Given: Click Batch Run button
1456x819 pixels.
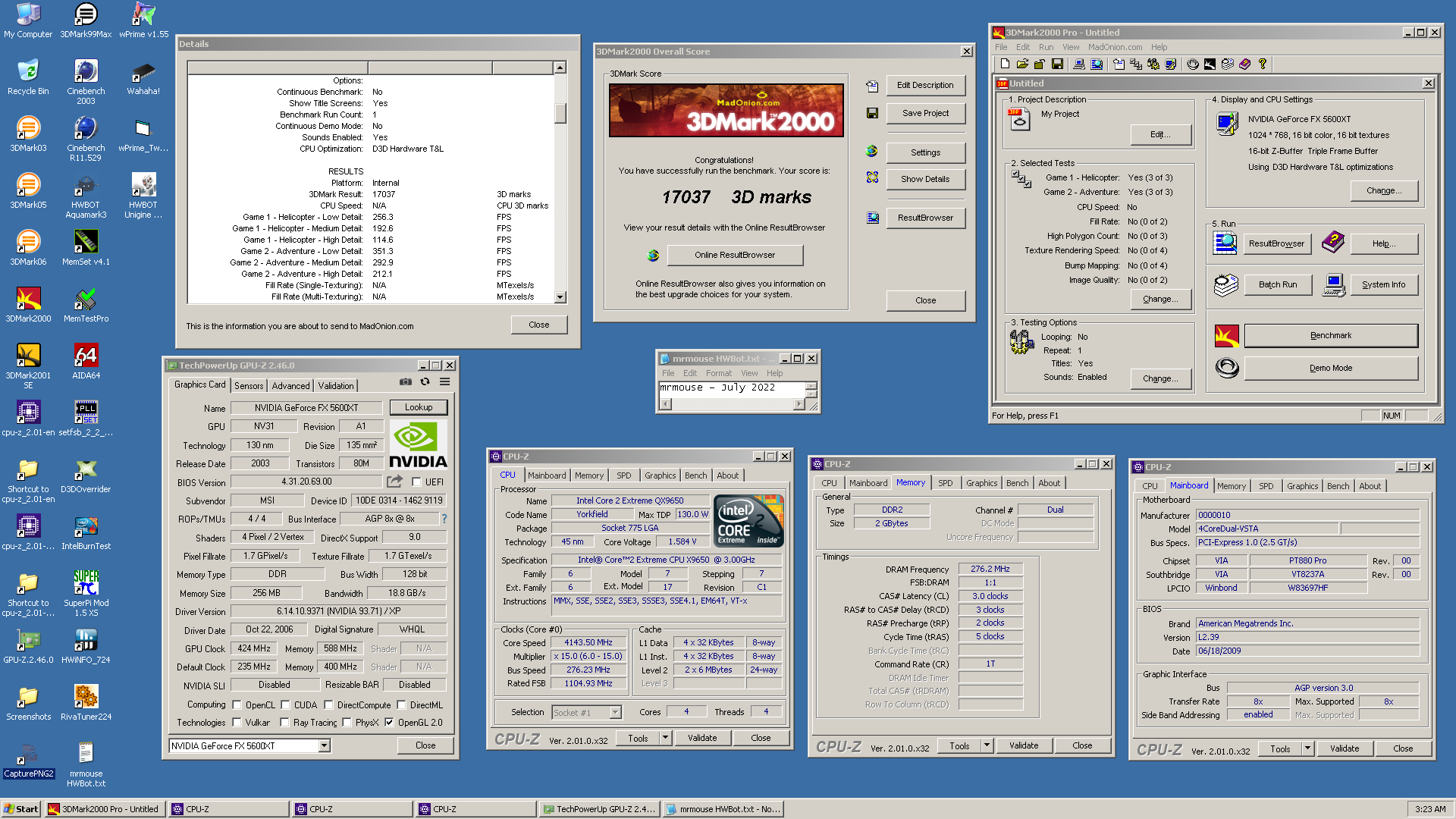Looking at the screenshot, I should [1278, 284].
